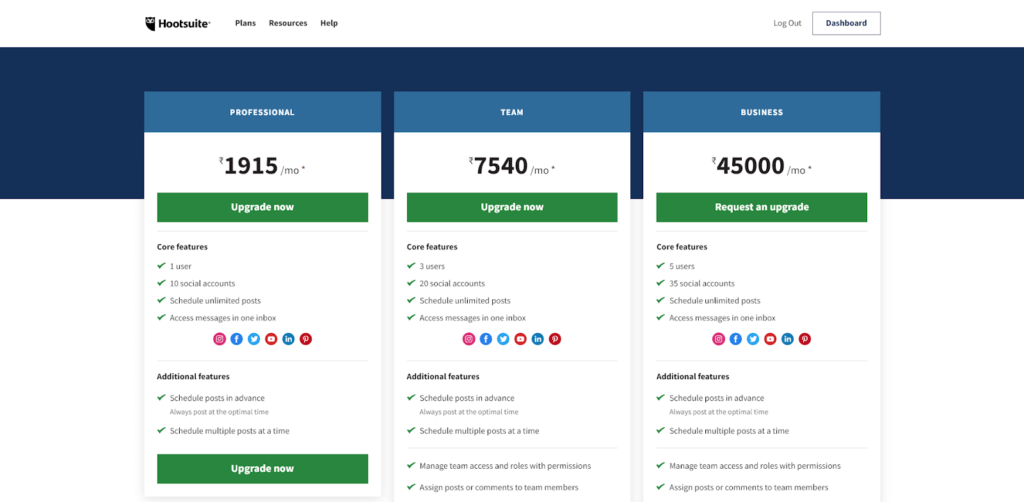1024x502 pixels.
Task: Click 'Schedule multiple posts at a time' in Team plan
Action: tap(479, 431)
